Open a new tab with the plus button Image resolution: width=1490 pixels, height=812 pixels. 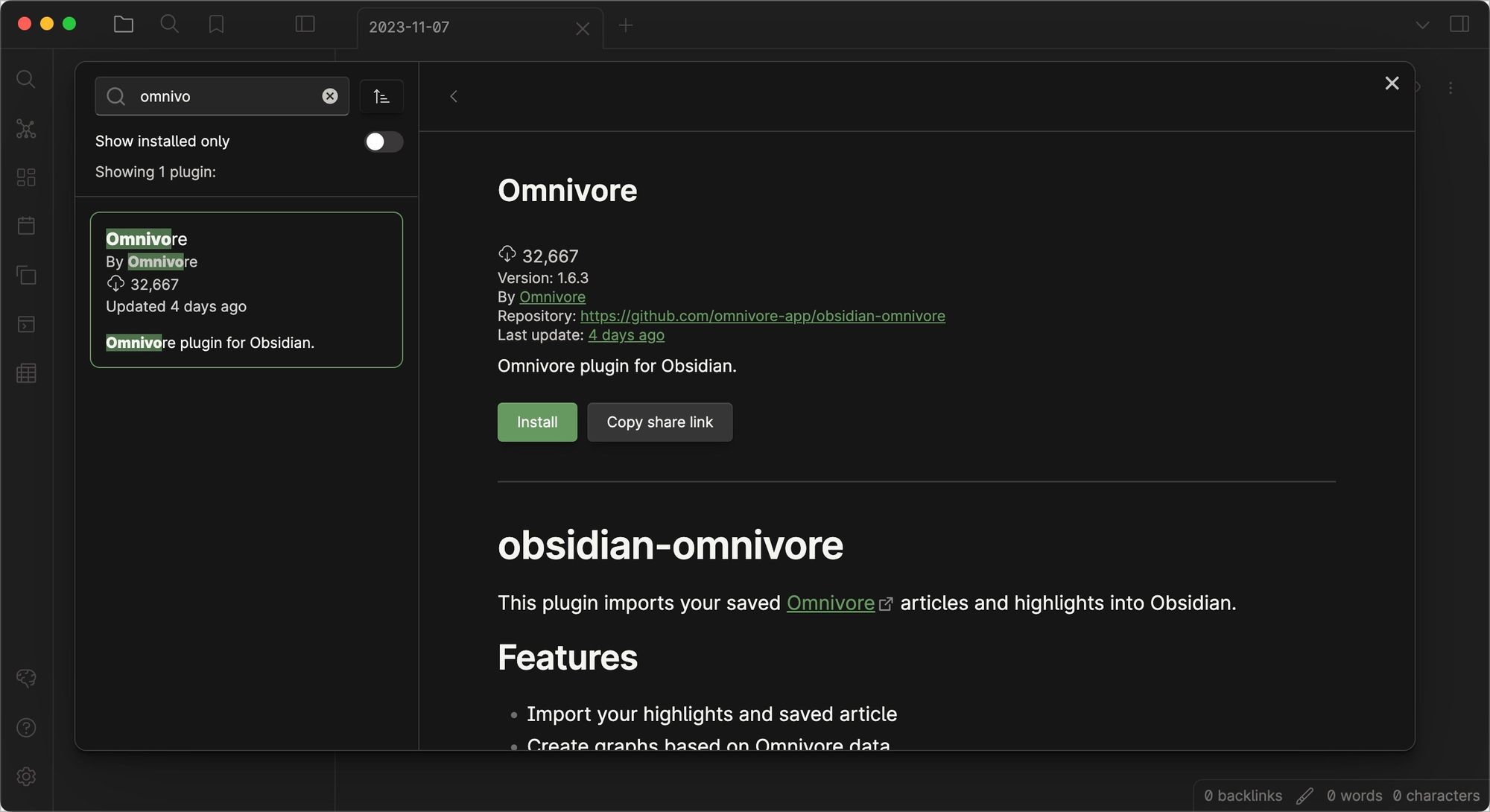point(625,25)
